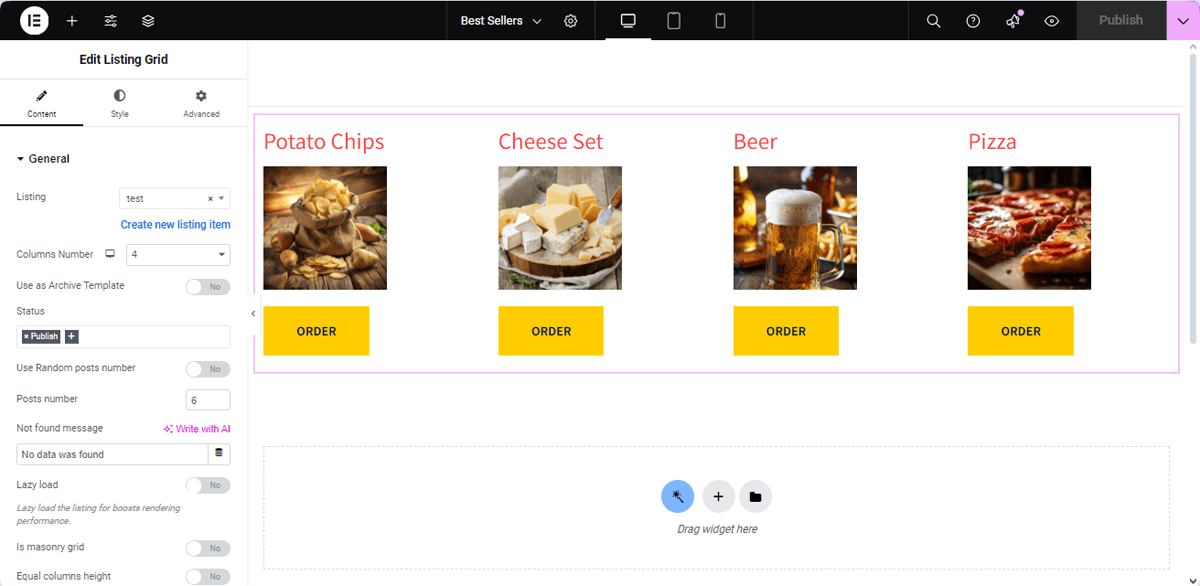Switch to the Advanced tab
This screenshot has height=586, width=1200.
point(200,103)
